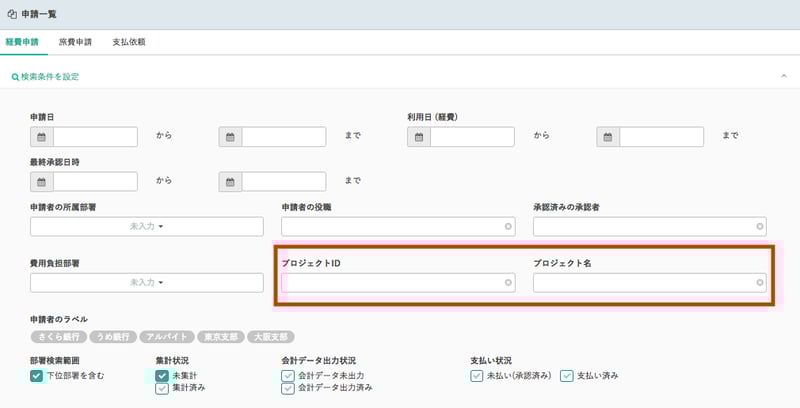The width and height of the screenshot is (800, 408).
Task: Open the 申請者の所属部署 dropdown
Action: coord(147,226)
